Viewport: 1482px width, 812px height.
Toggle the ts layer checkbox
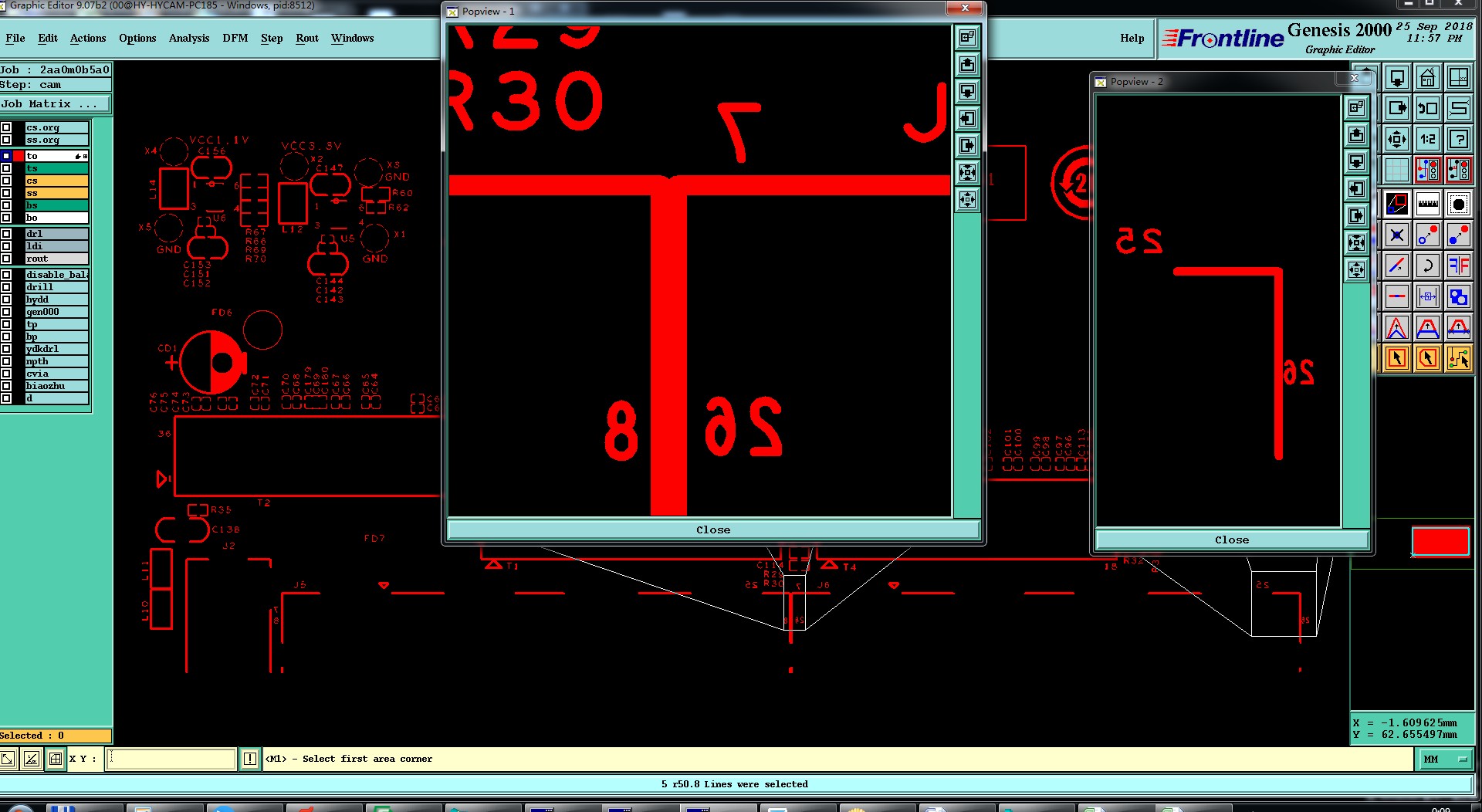click(x=6, y=168)
